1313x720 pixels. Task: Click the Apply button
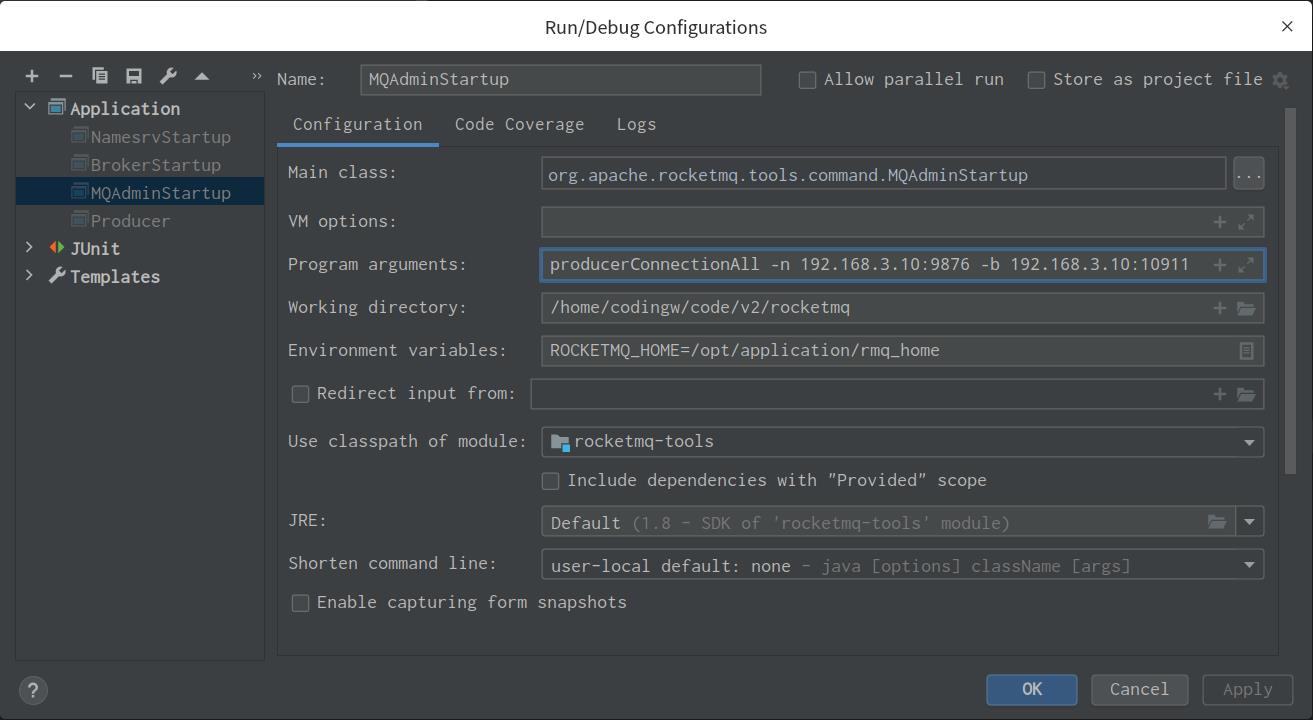1248,689
